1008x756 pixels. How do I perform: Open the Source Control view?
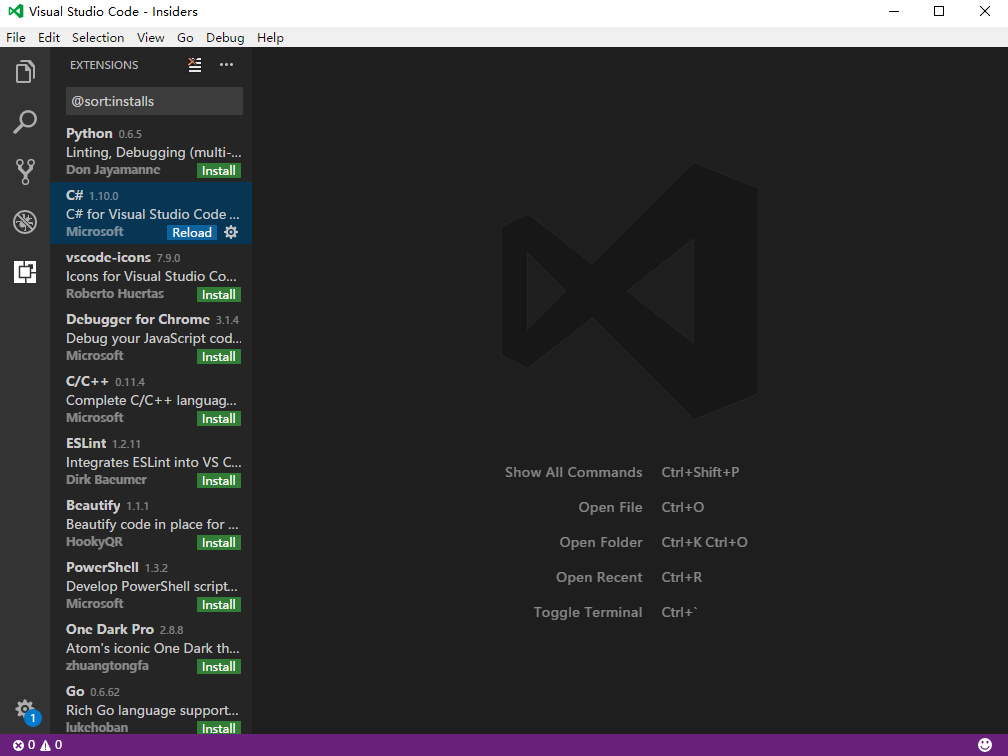pyautogui.click(x=25, y=172)
